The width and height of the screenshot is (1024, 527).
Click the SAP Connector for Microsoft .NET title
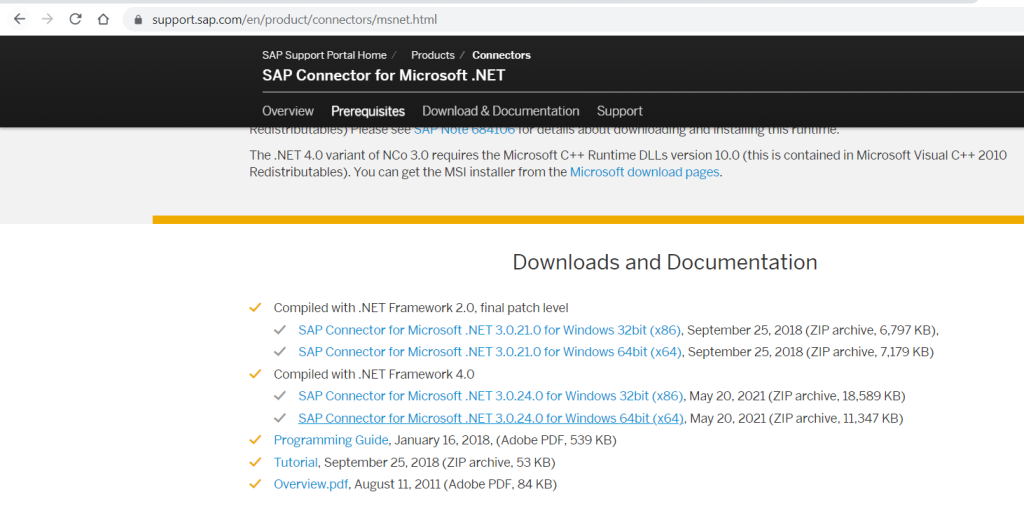[x=383, y=75]
